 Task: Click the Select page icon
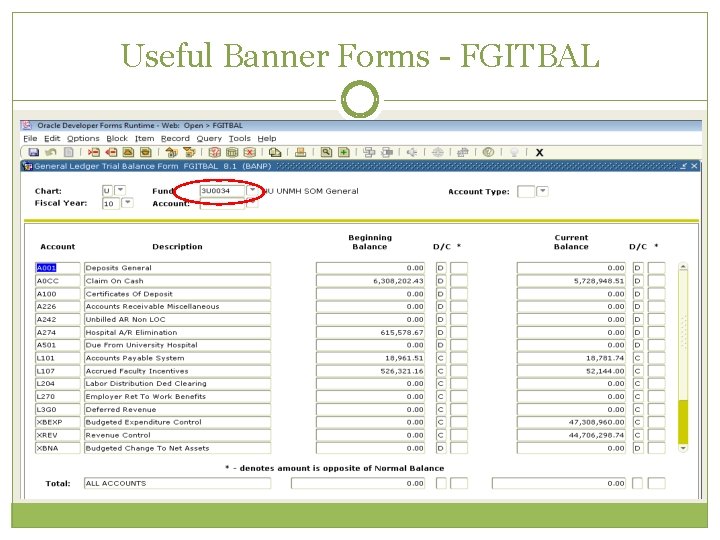[69, 152]
